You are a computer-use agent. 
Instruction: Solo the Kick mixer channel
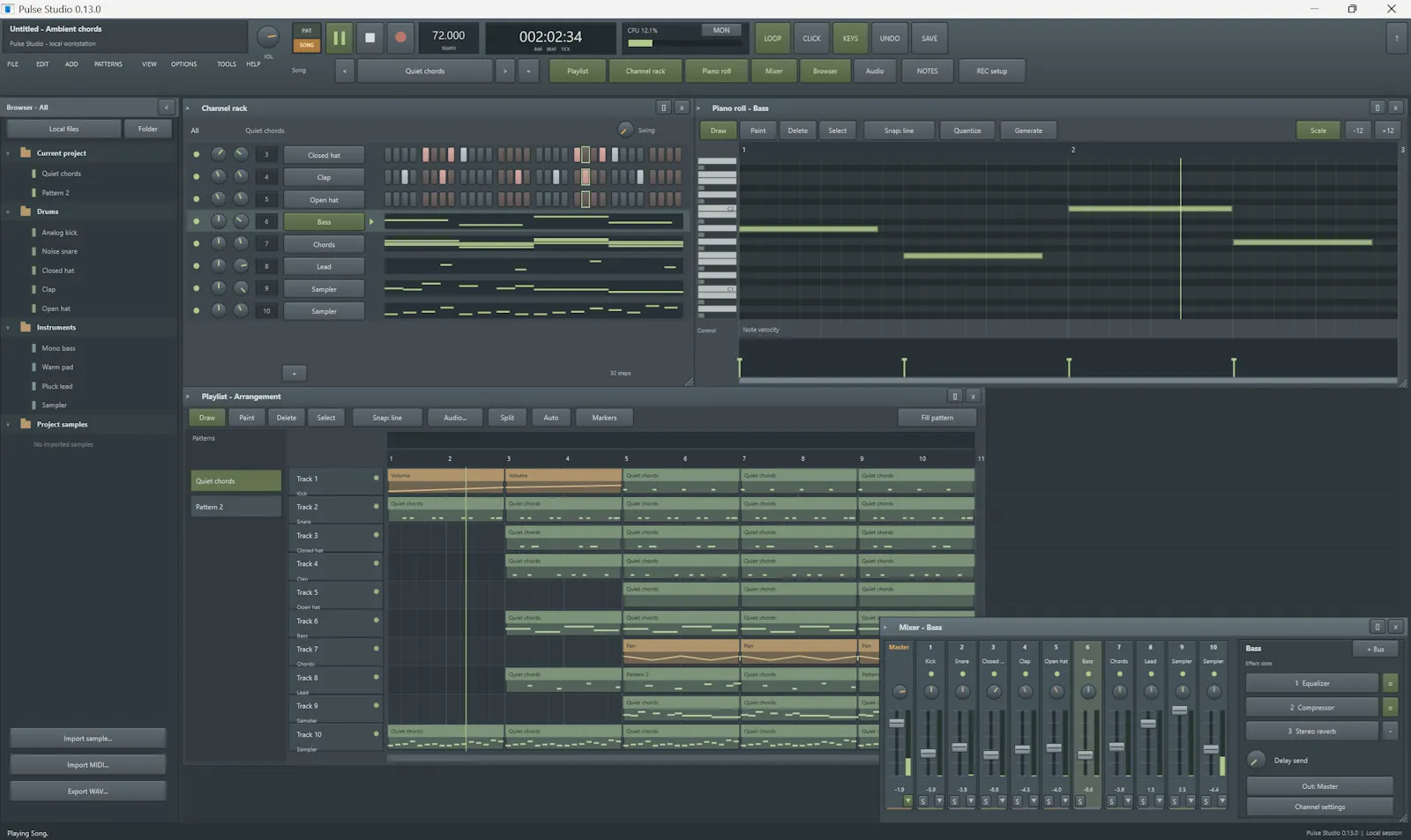coord(923,801)
